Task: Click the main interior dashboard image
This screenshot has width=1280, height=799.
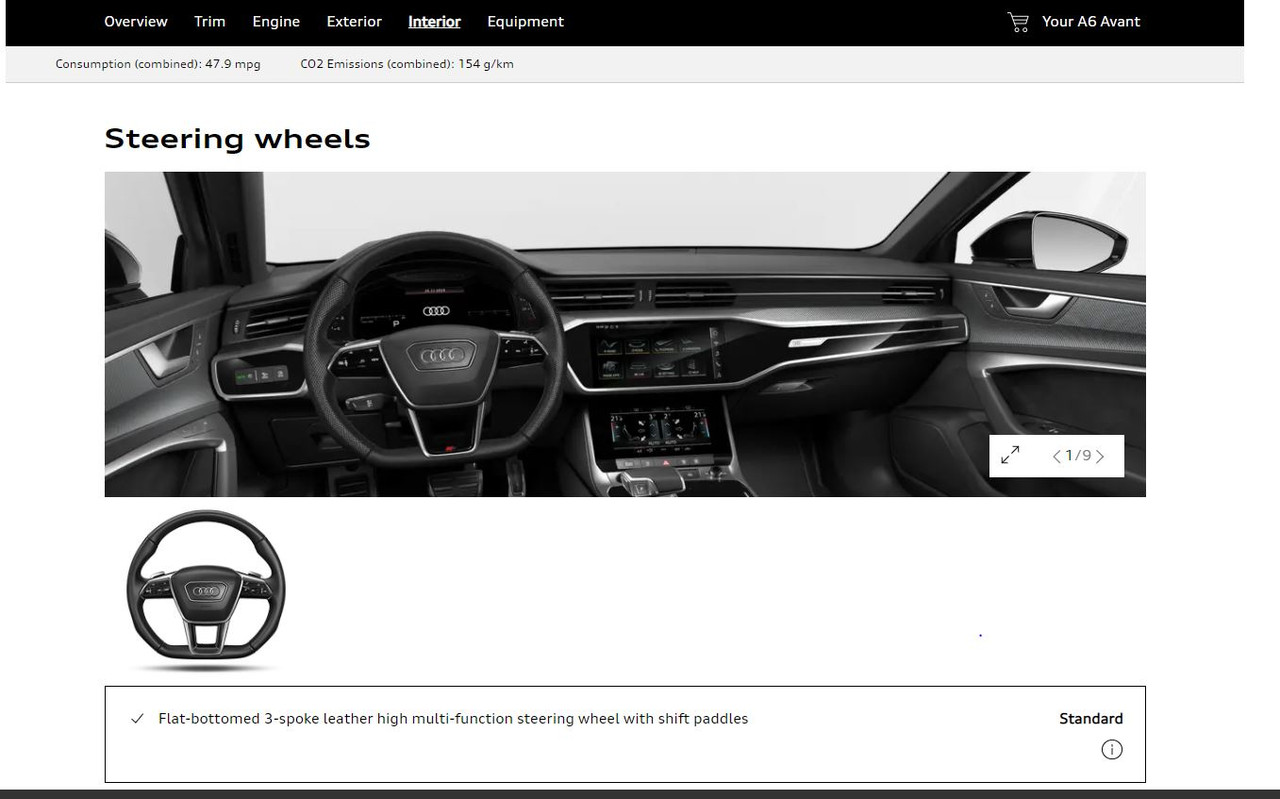Action: (x=625, y=334)
